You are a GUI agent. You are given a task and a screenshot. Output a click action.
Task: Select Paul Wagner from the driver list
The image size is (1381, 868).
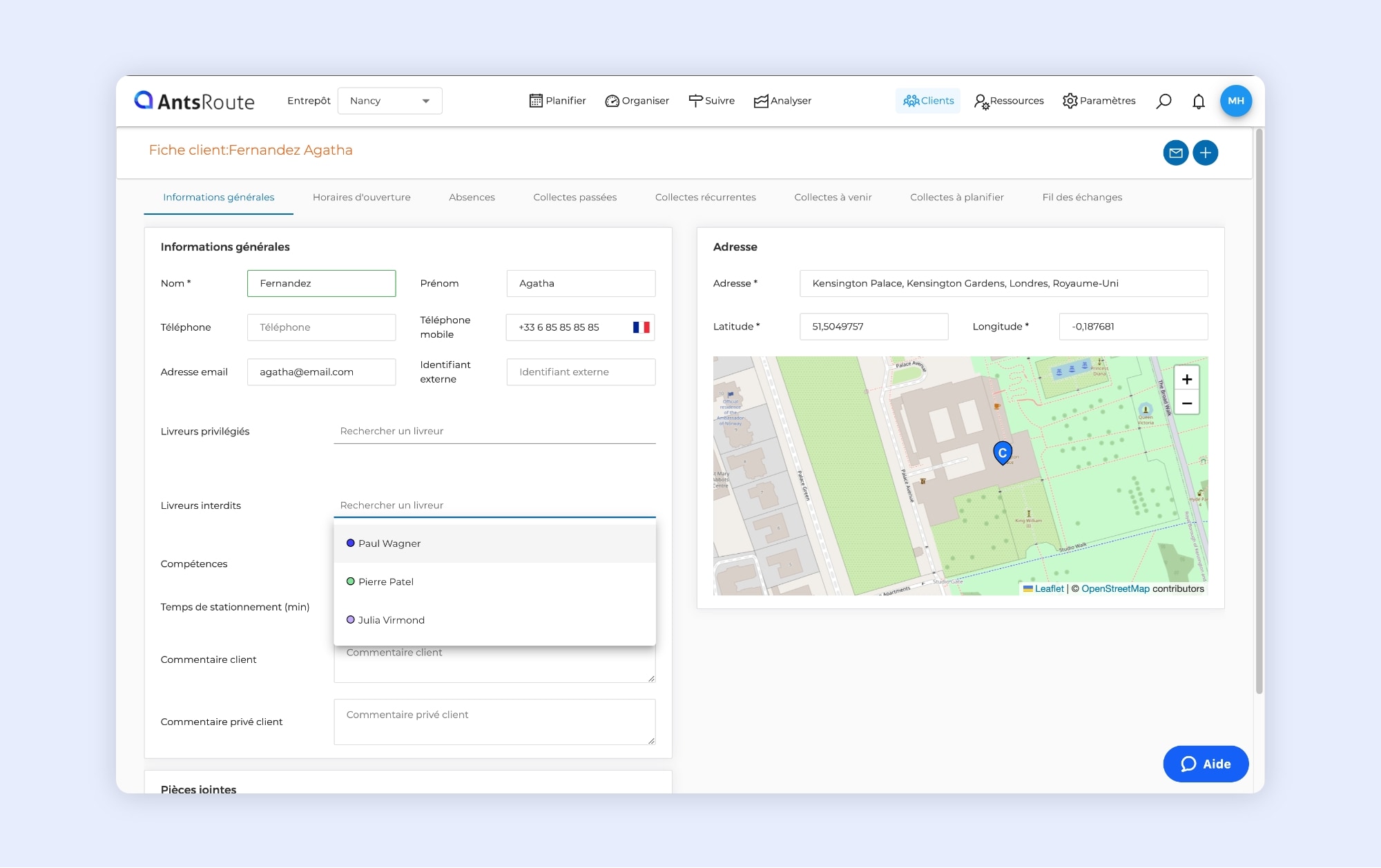(x=389, y=543)
